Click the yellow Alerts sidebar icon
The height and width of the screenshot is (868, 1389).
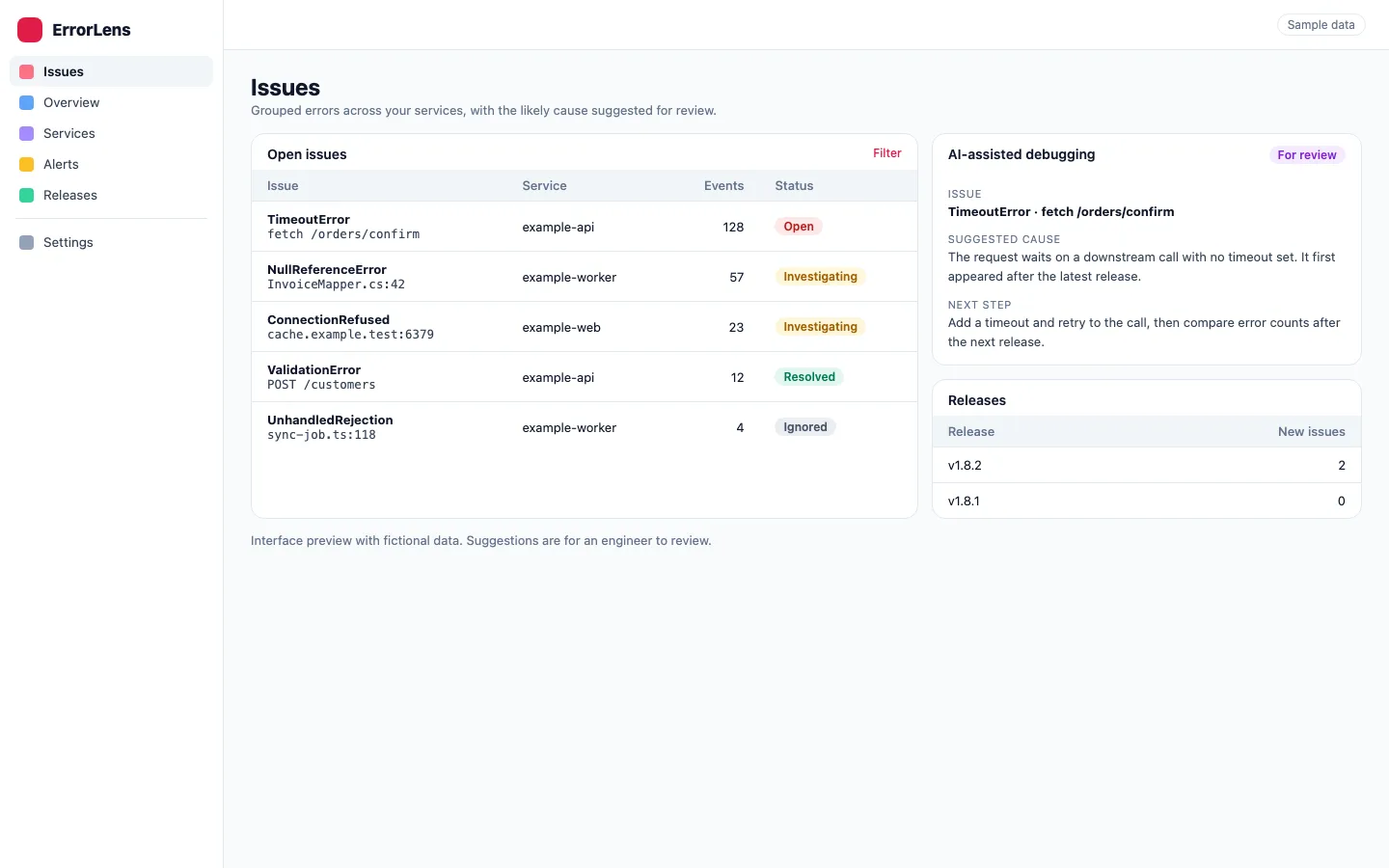click(27, 164)
